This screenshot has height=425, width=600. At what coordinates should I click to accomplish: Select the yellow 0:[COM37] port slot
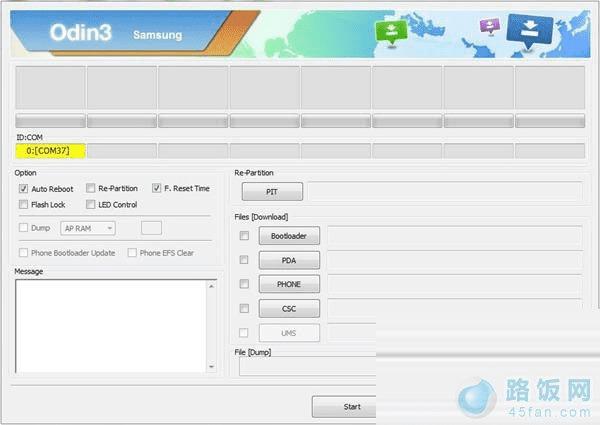(x=51, y=151)
